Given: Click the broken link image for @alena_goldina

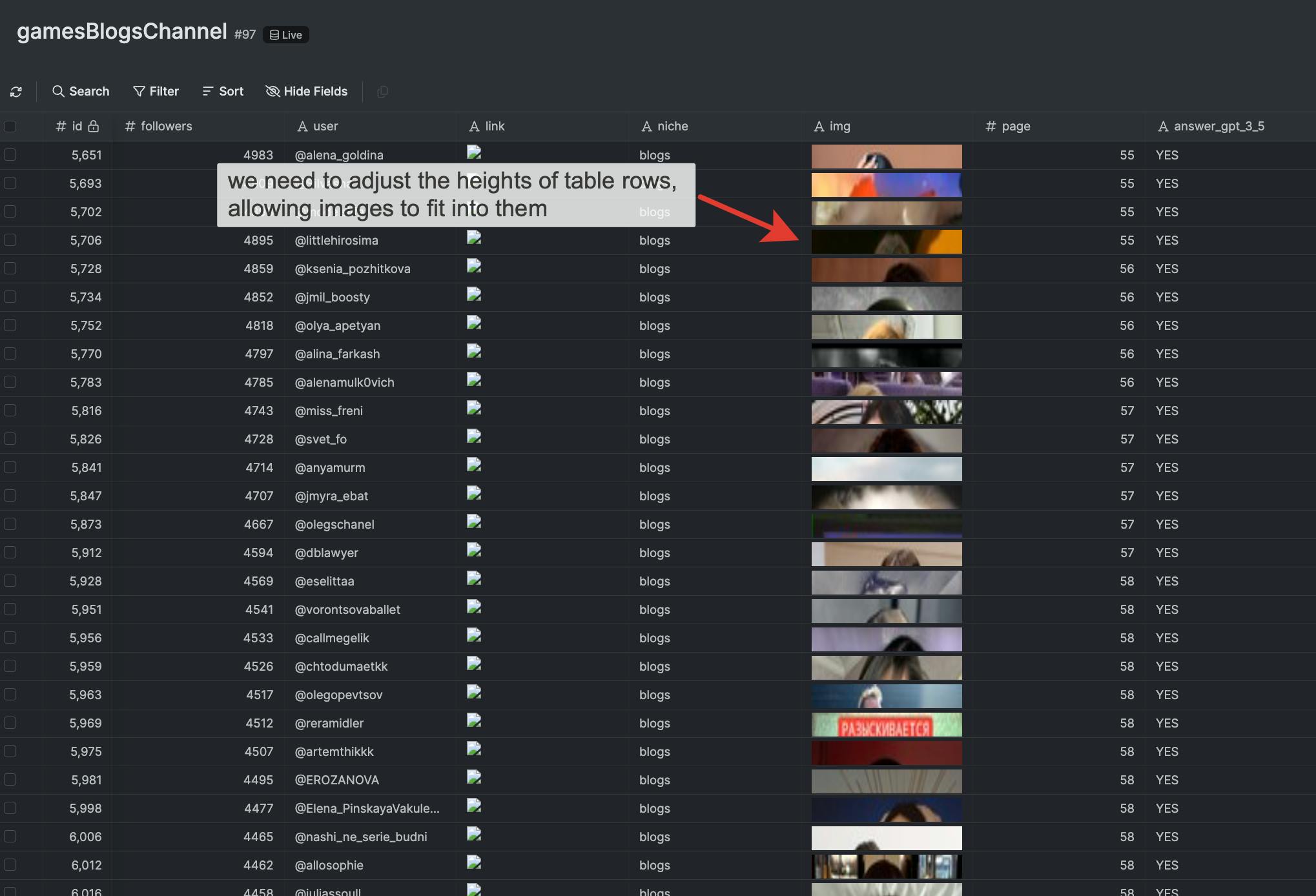Looking at the screenshot, I should coord(474,153).
